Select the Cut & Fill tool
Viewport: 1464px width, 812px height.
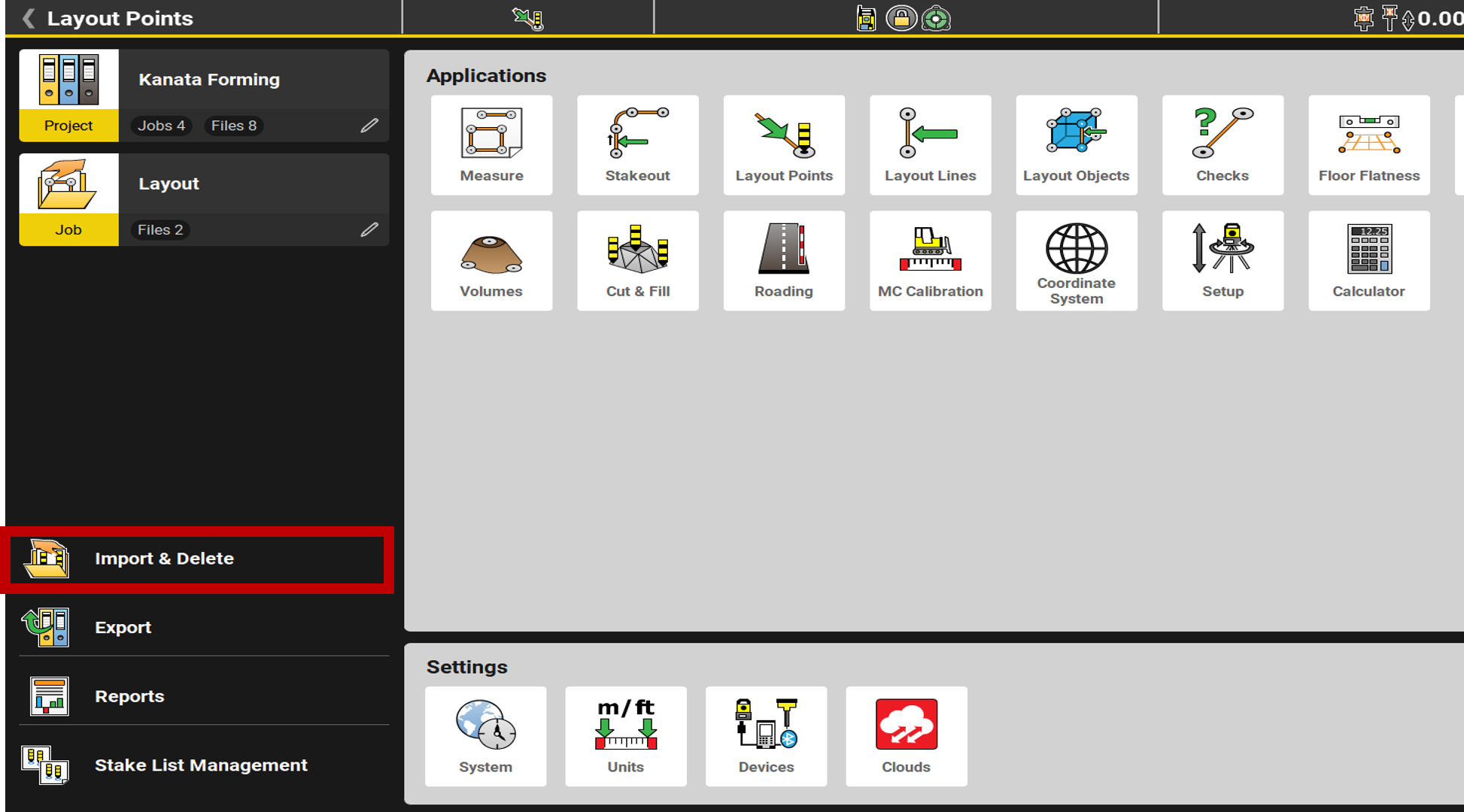point(637,261)
